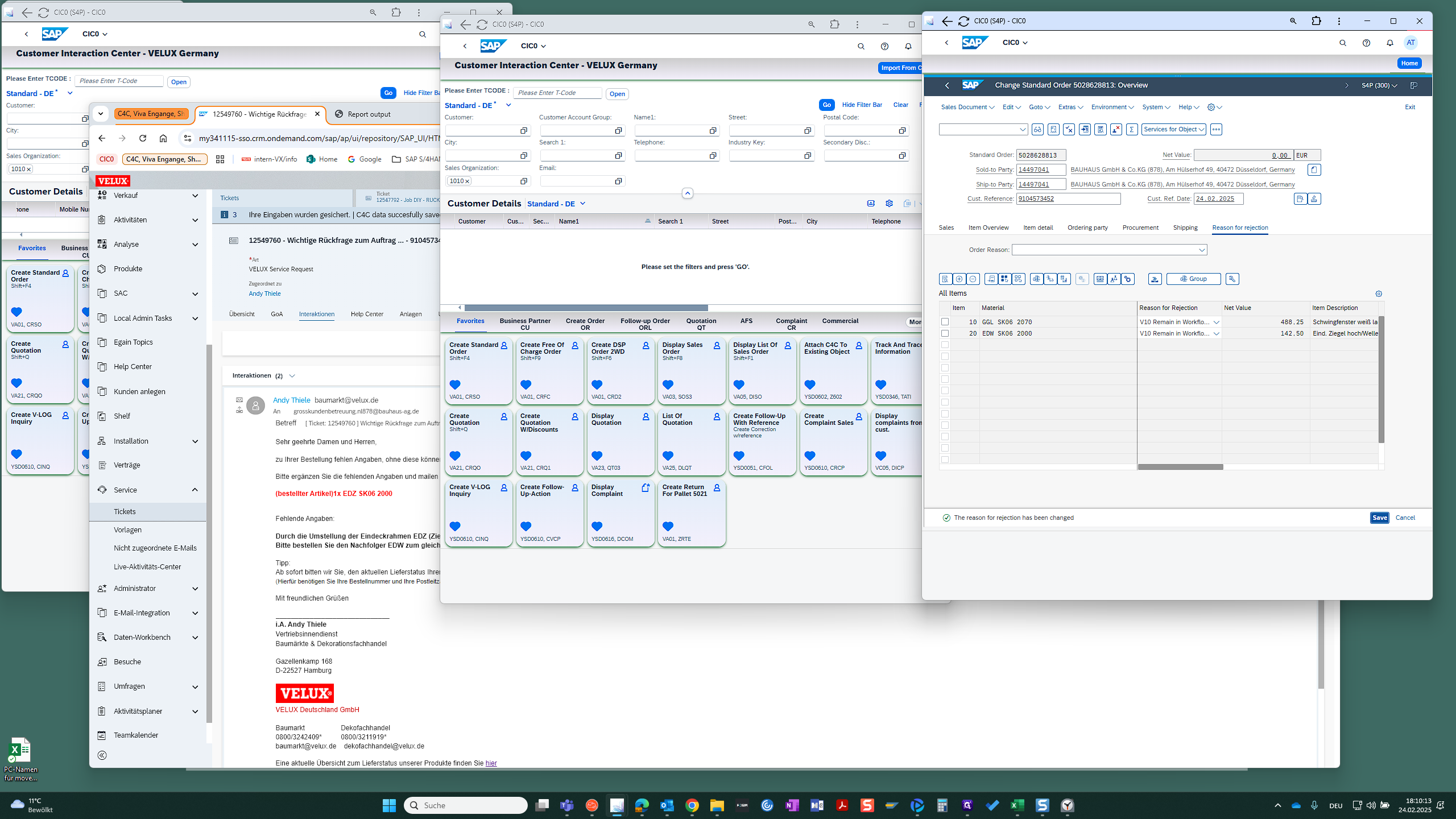
Task: Select the row checkbox for item 10 GGL SK06 2070
Action: (x=945, y=322)
